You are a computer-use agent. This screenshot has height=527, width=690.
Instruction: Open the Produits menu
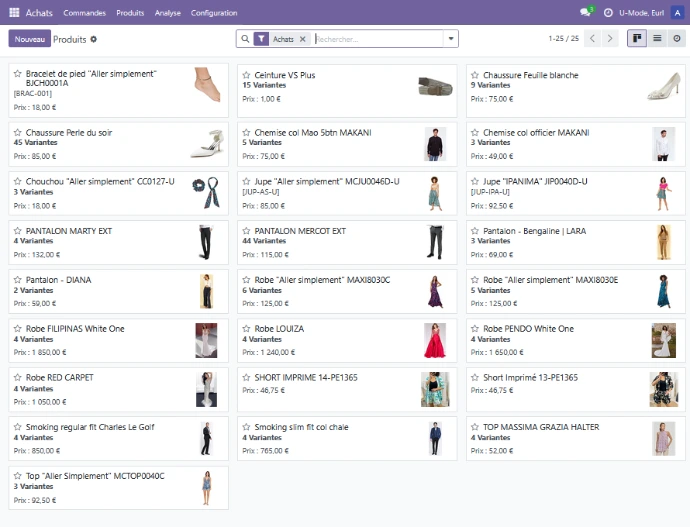click(x=130, y=13)
